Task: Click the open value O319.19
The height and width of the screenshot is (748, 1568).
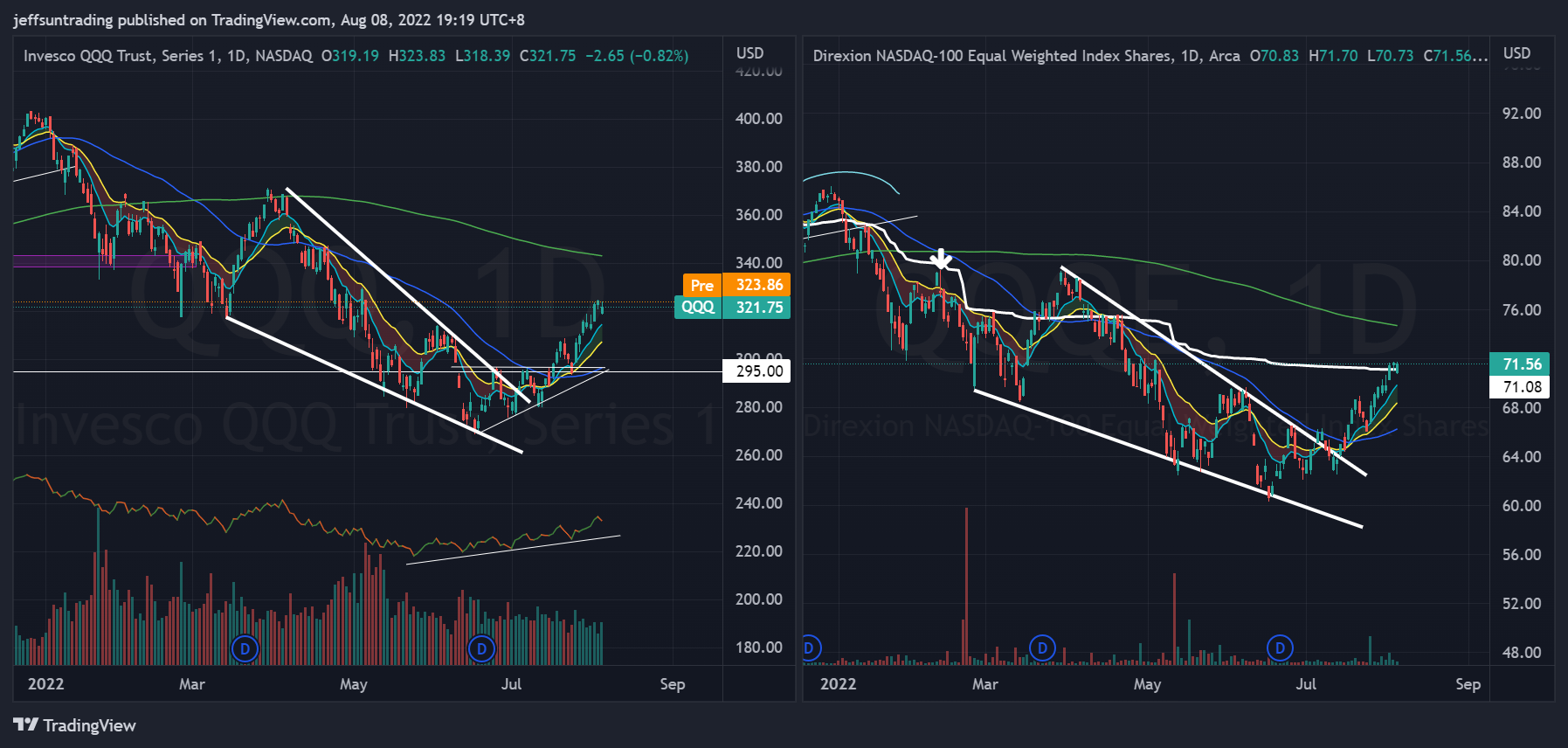Action: coord(350,56)
